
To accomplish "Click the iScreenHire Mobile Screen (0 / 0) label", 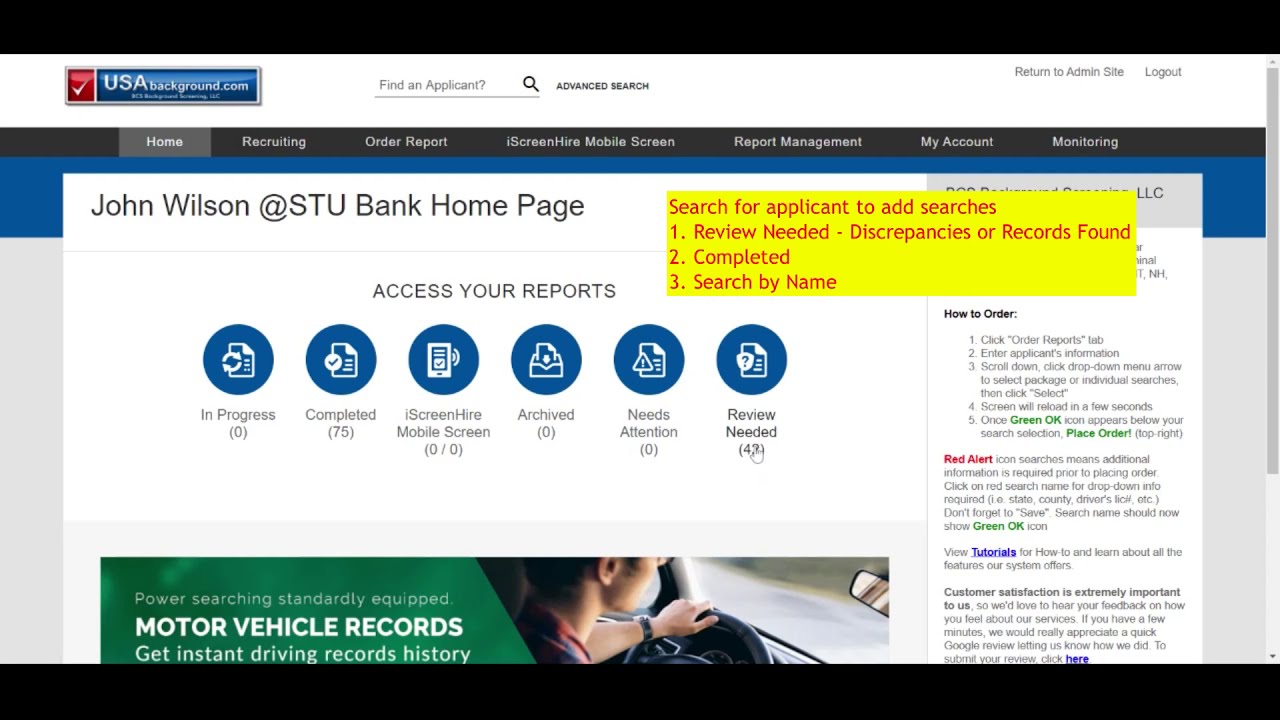I will 443,432.
